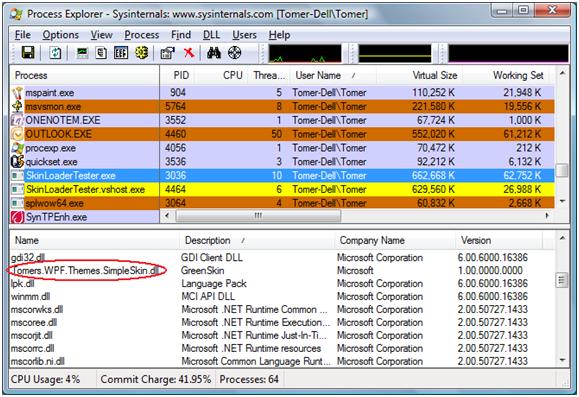Click process list horizontal scroll right arrow
The height and width of the screenshot is (397, 579).
[547, 216]
